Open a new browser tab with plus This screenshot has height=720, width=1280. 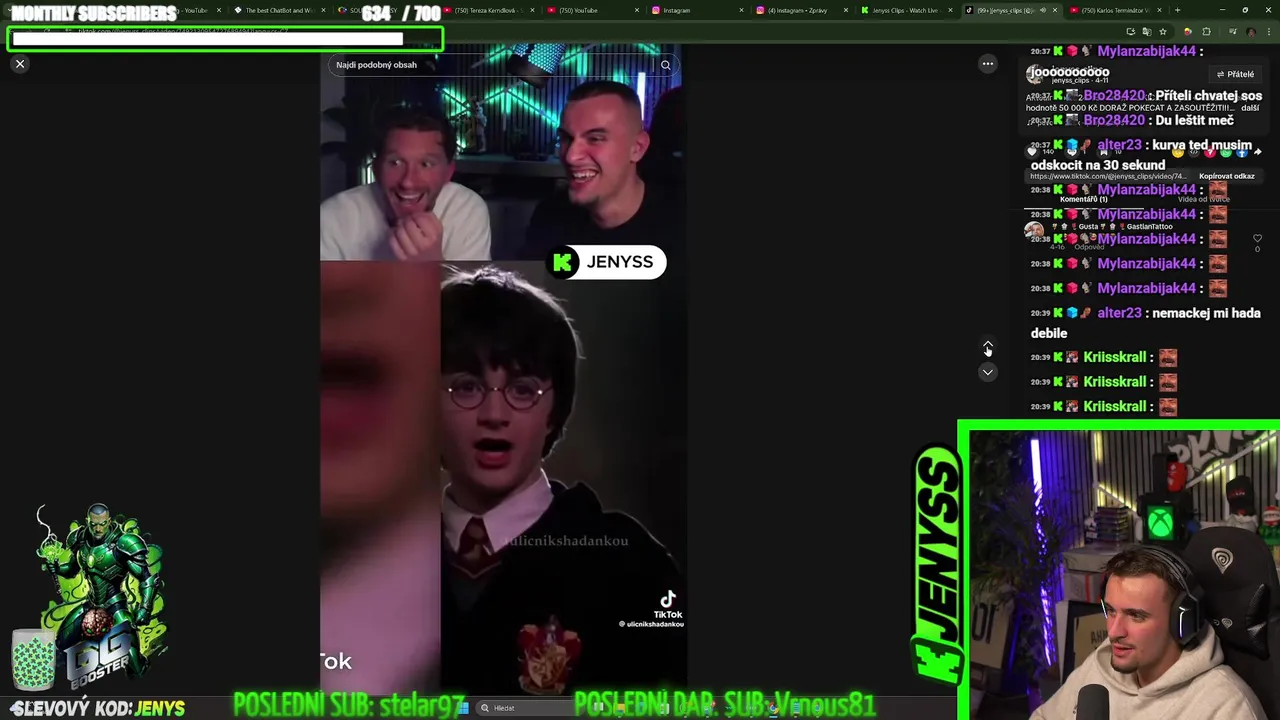point(1177,10)
